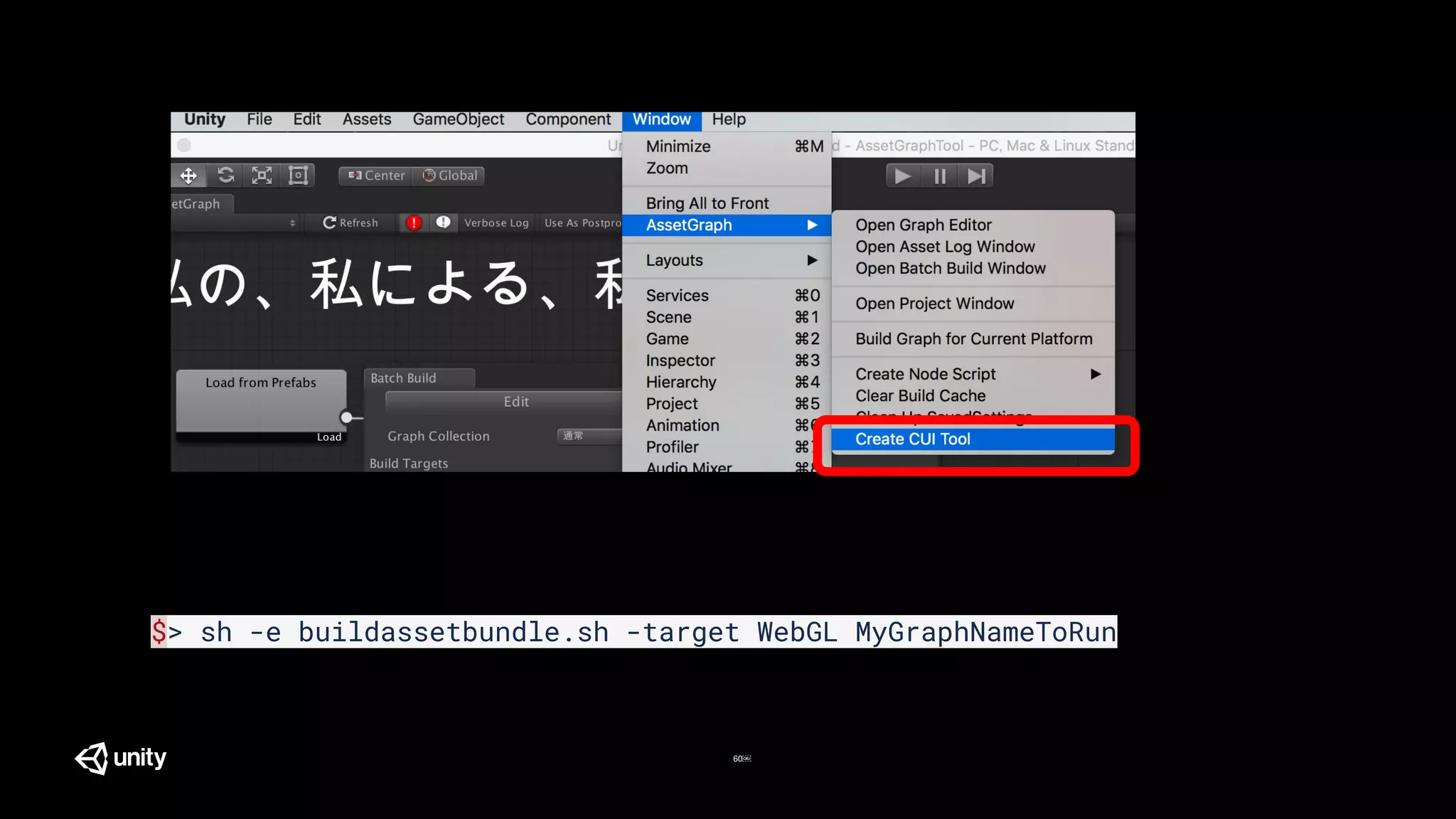
Task: Open the Game window entry
Action: [x=727, y=338]
